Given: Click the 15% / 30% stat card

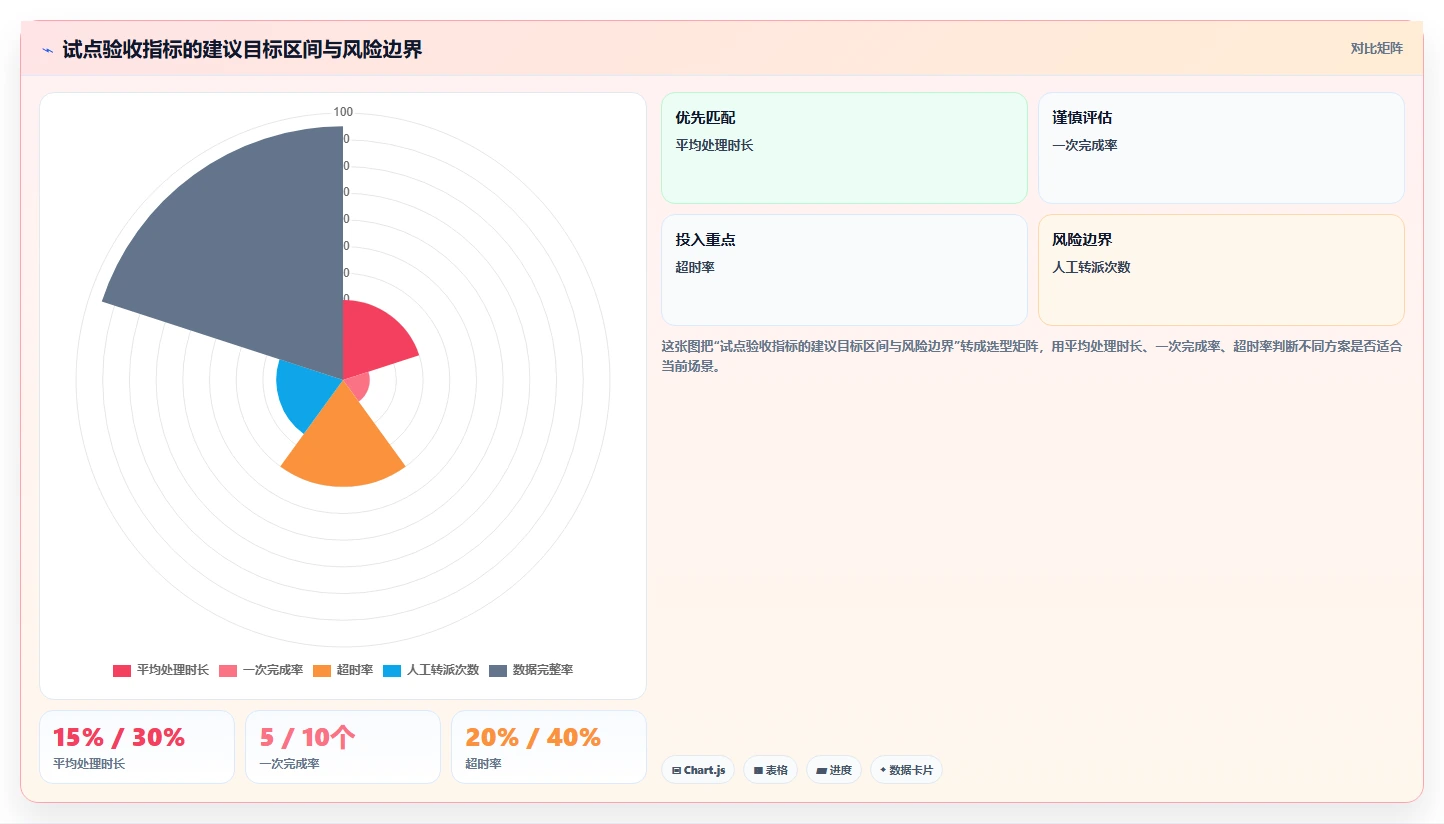Looking at the screenshot, I should [x=137, y=747].
